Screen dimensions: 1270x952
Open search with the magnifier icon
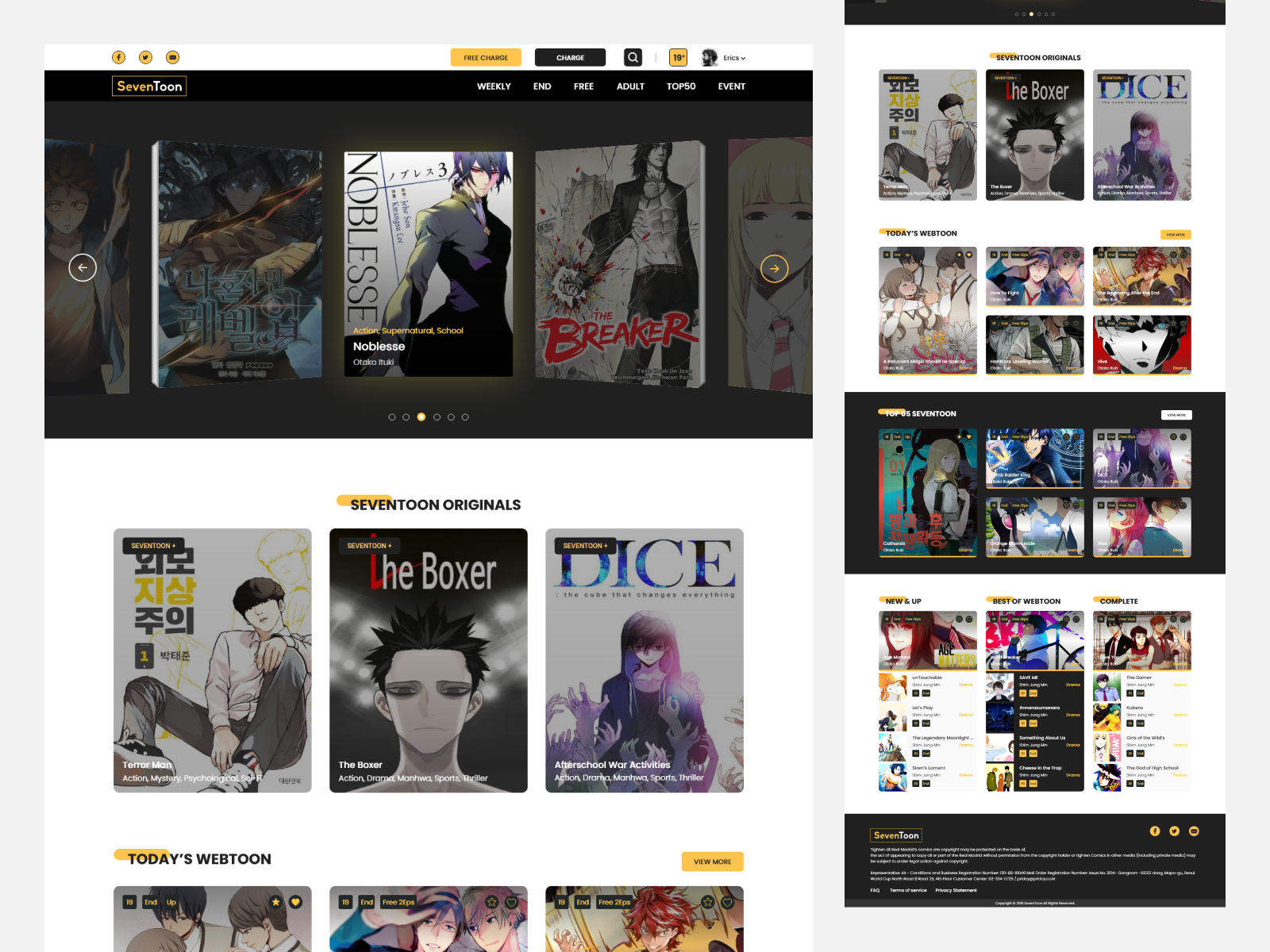[633, 57]
